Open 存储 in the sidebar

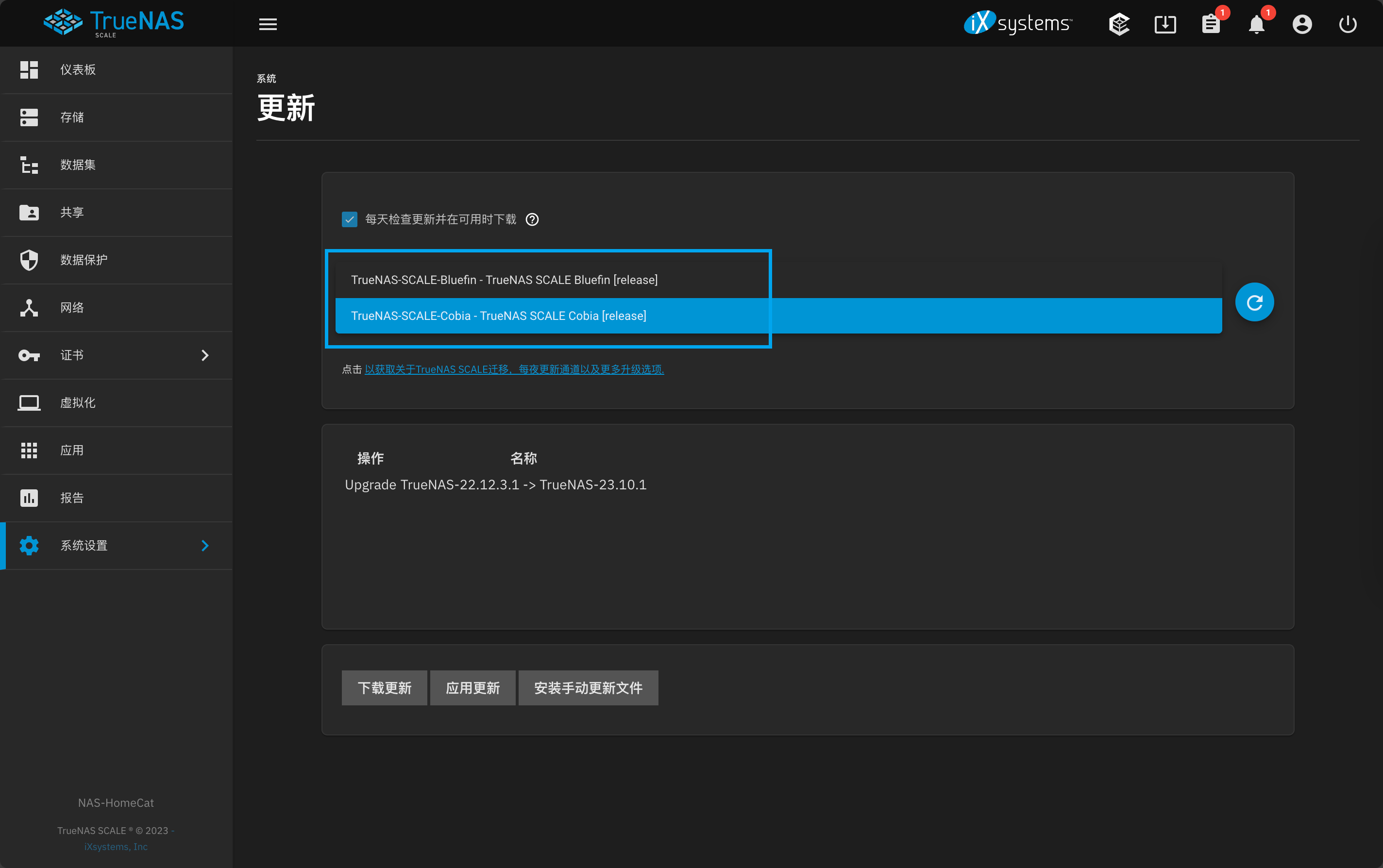[72, 117]
